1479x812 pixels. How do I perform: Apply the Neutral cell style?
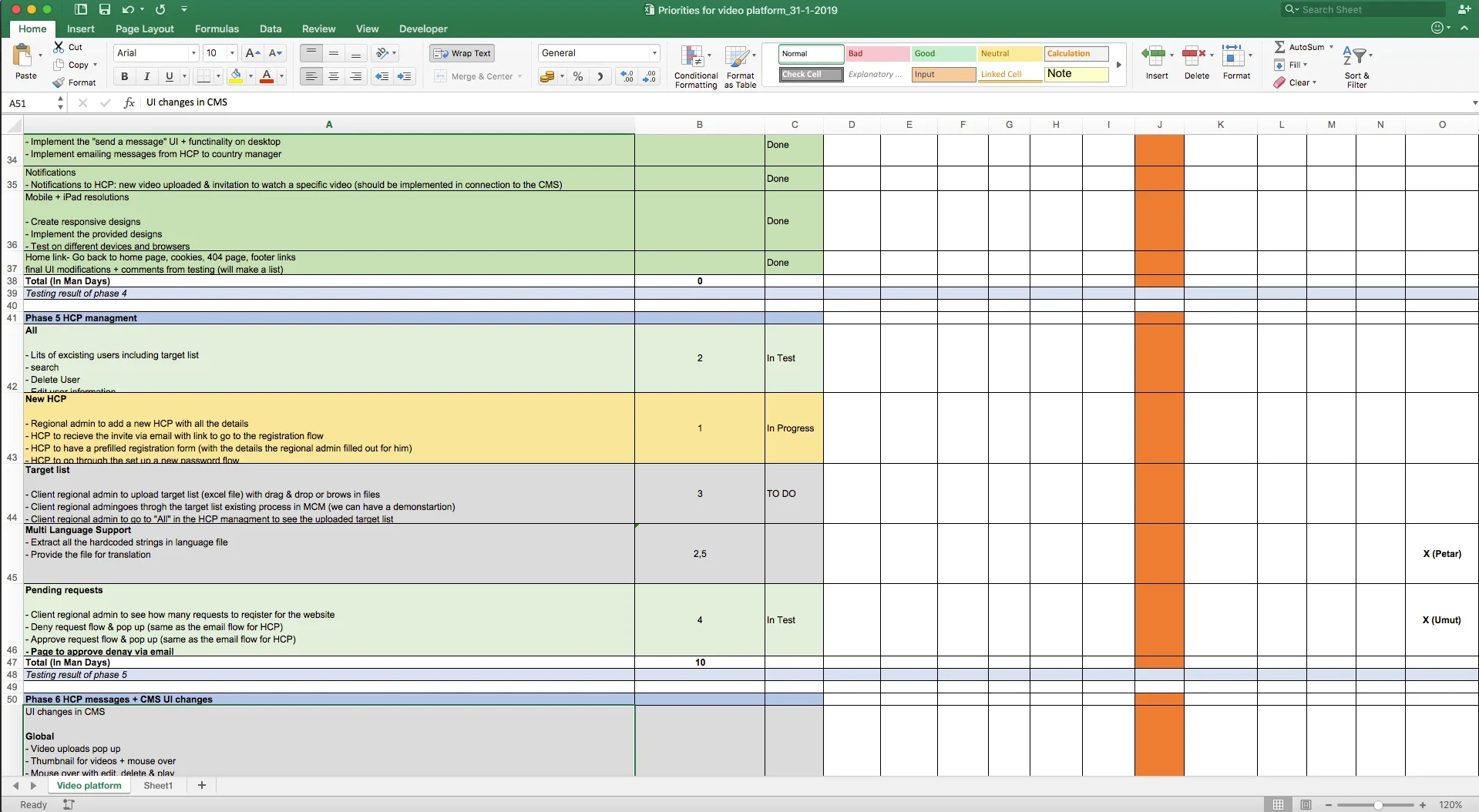tap(1010, 54)
